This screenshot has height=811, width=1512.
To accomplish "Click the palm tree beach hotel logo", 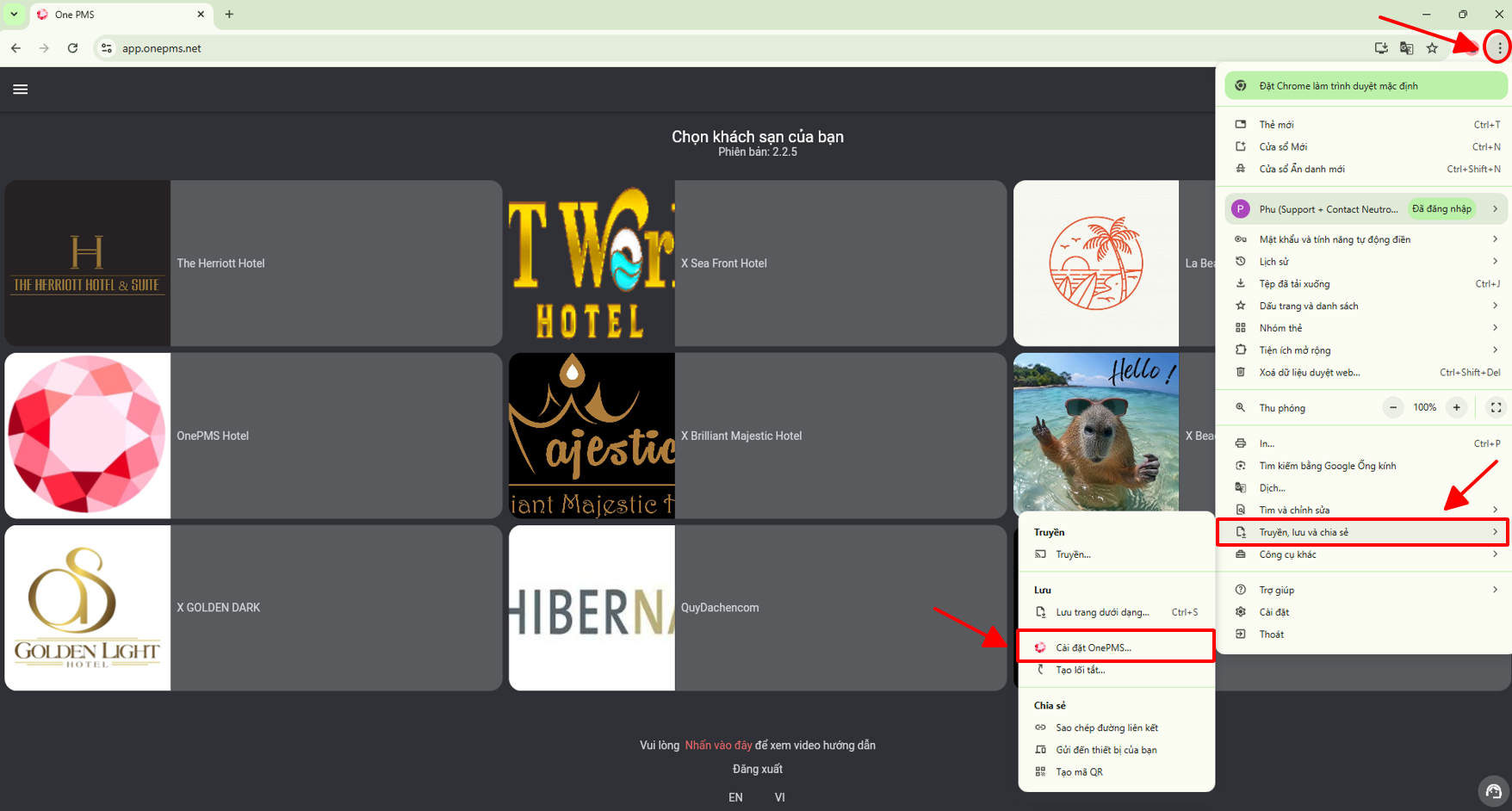I will point(1096,263).
